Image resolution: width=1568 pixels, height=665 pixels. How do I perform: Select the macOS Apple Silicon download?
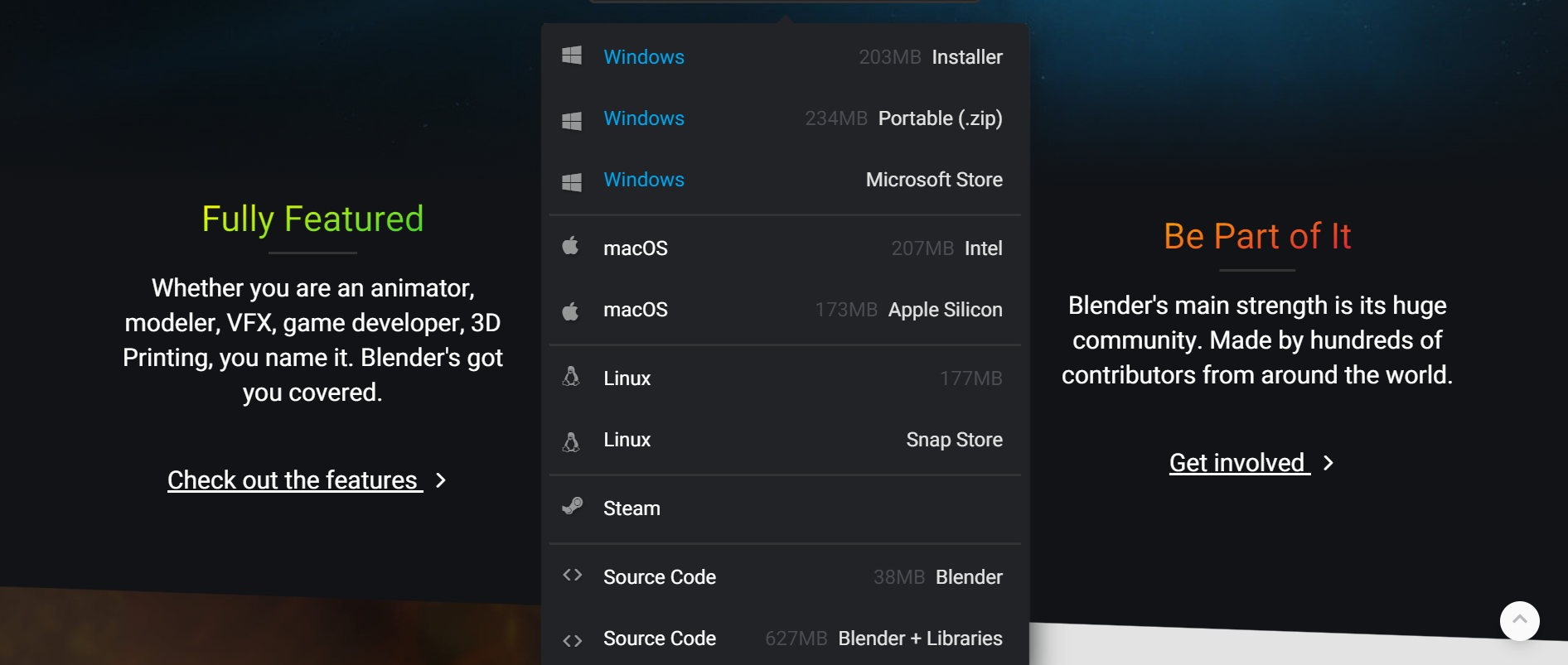click(x=785, y=310)
